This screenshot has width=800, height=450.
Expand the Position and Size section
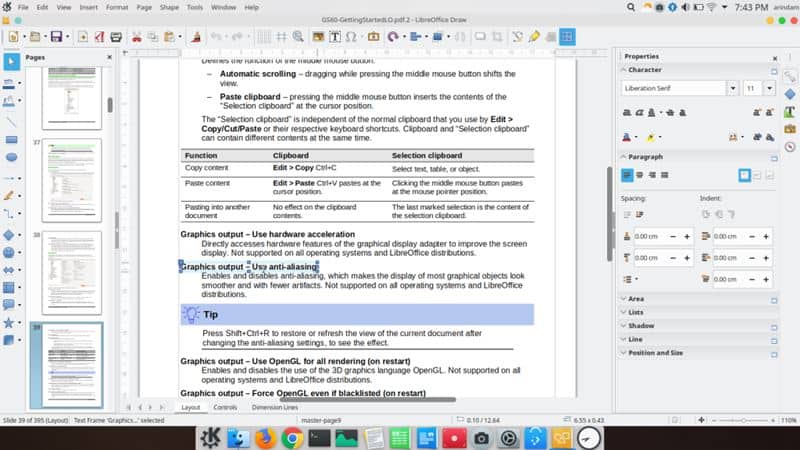point(655,353)
